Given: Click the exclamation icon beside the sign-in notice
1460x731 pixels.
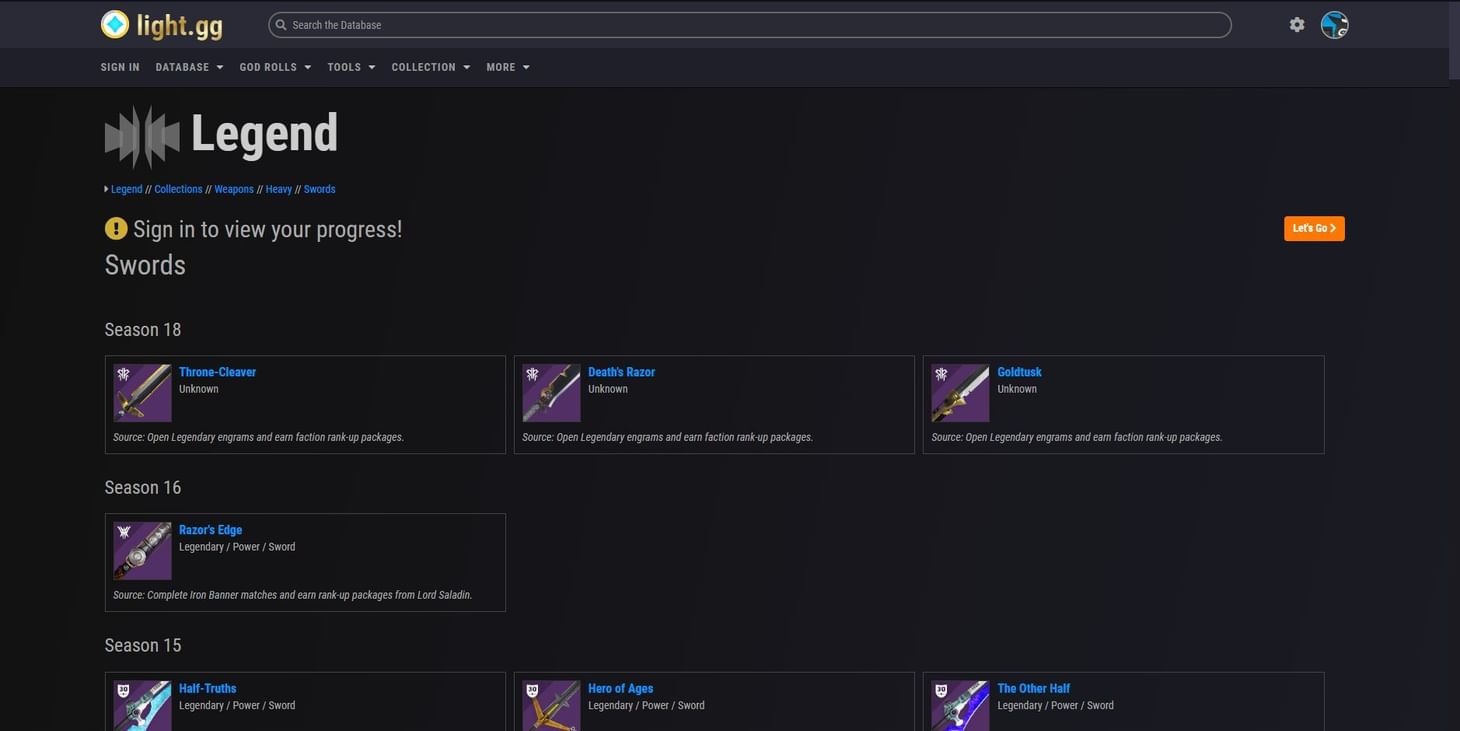Looking at the screenshot, I should point(115,228).
